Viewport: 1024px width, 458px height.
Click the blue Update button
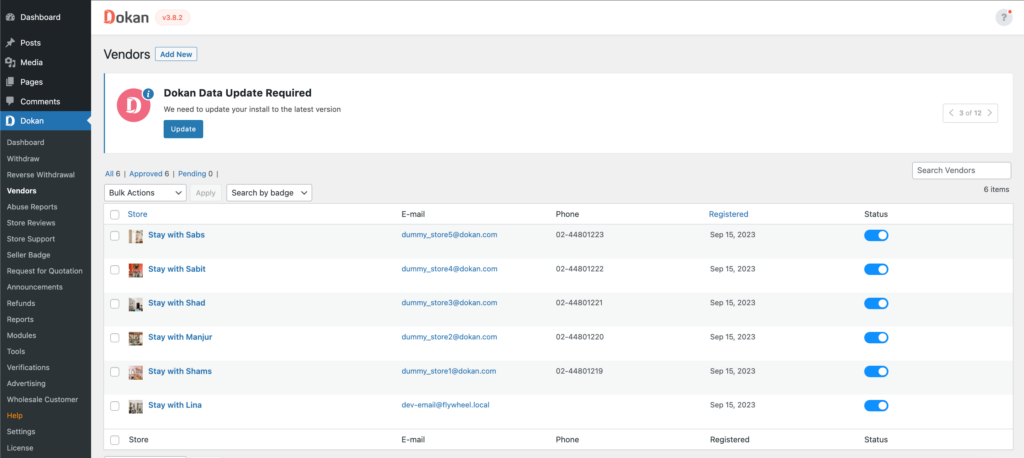pyautogui.click(x=183, y=129)
